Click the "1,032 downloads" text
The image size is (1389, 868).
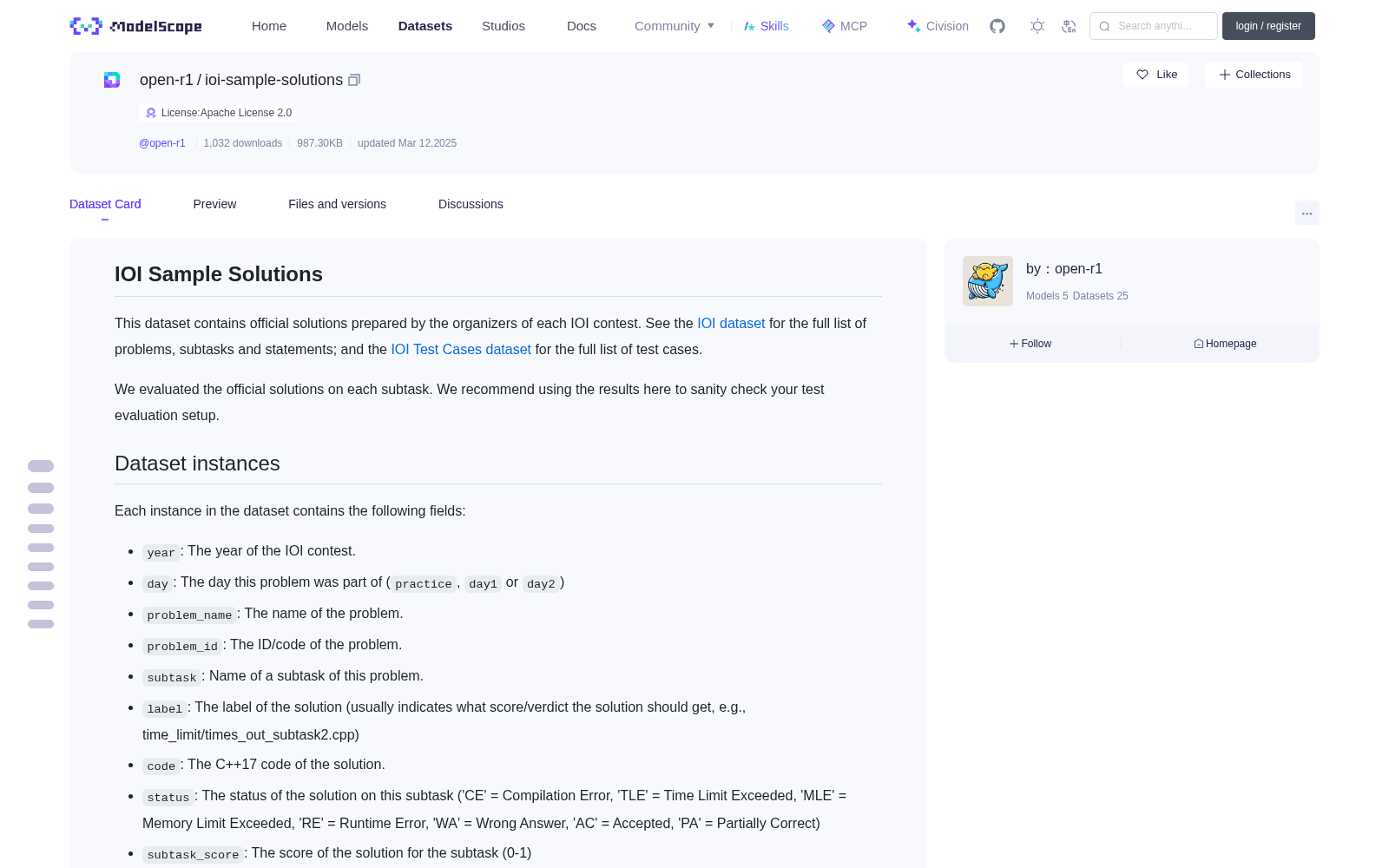pos(243,143)
